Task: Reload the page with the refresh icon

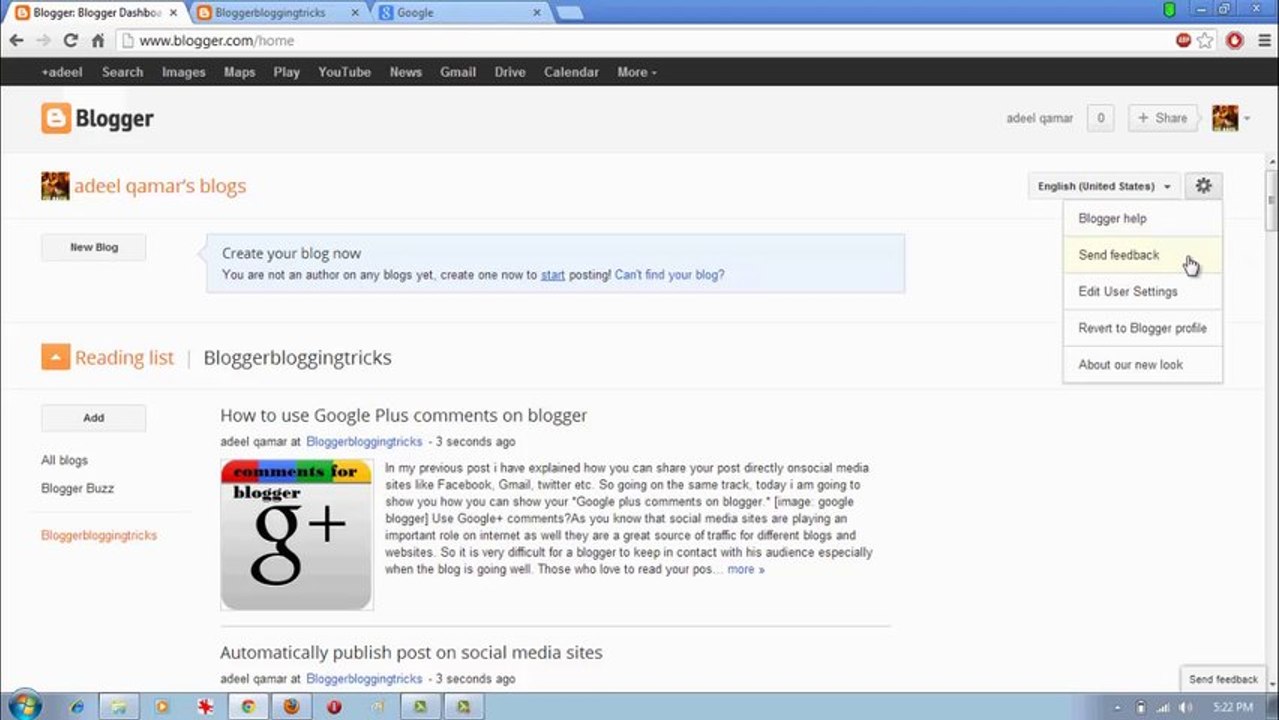Action: 70,41
